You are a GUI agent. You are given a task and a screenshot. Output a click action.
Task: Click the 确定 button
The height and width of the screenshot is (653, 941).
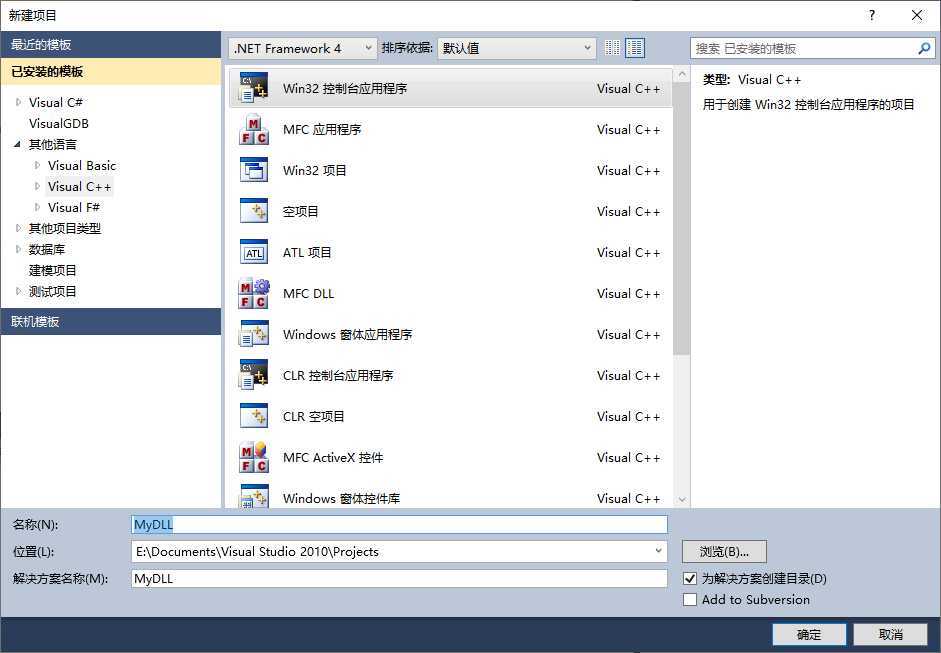tap(808, 634)
